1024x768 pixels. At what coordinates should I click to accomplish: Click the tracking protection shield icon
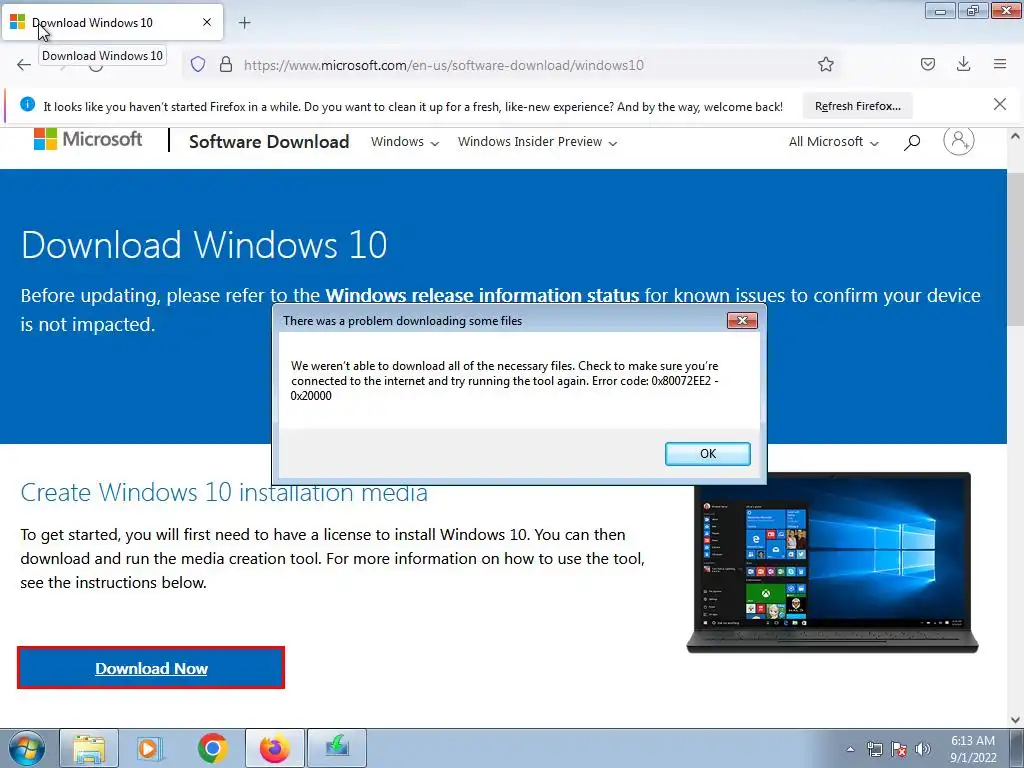198,64
